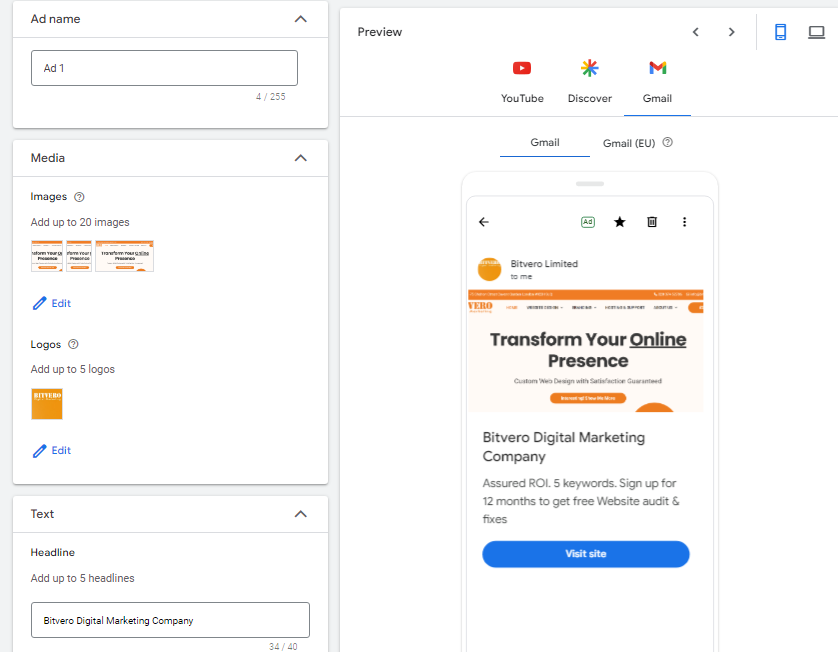Switch to desktop preview
The height and width of the screenshot is (652, 838).
pyautogui.click(x=816, y=32)
